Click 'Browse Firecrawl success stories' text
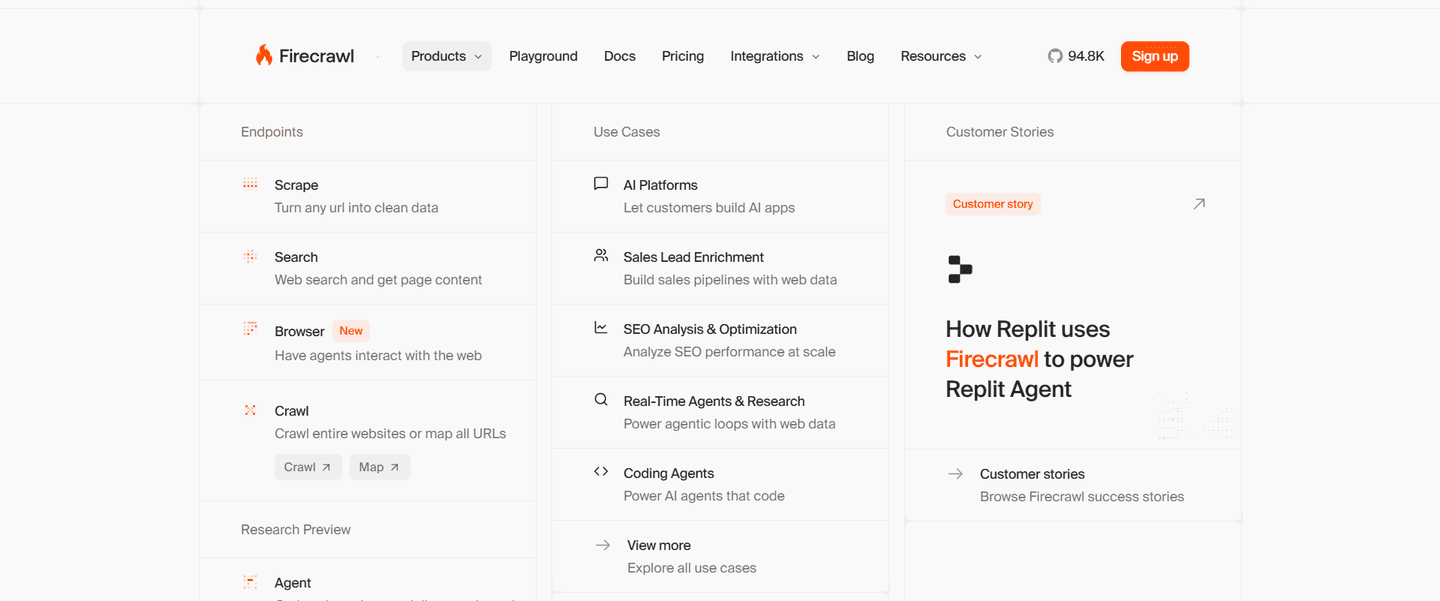Viewport: 1440px width, 601px height. click(x=1082, y=497)
